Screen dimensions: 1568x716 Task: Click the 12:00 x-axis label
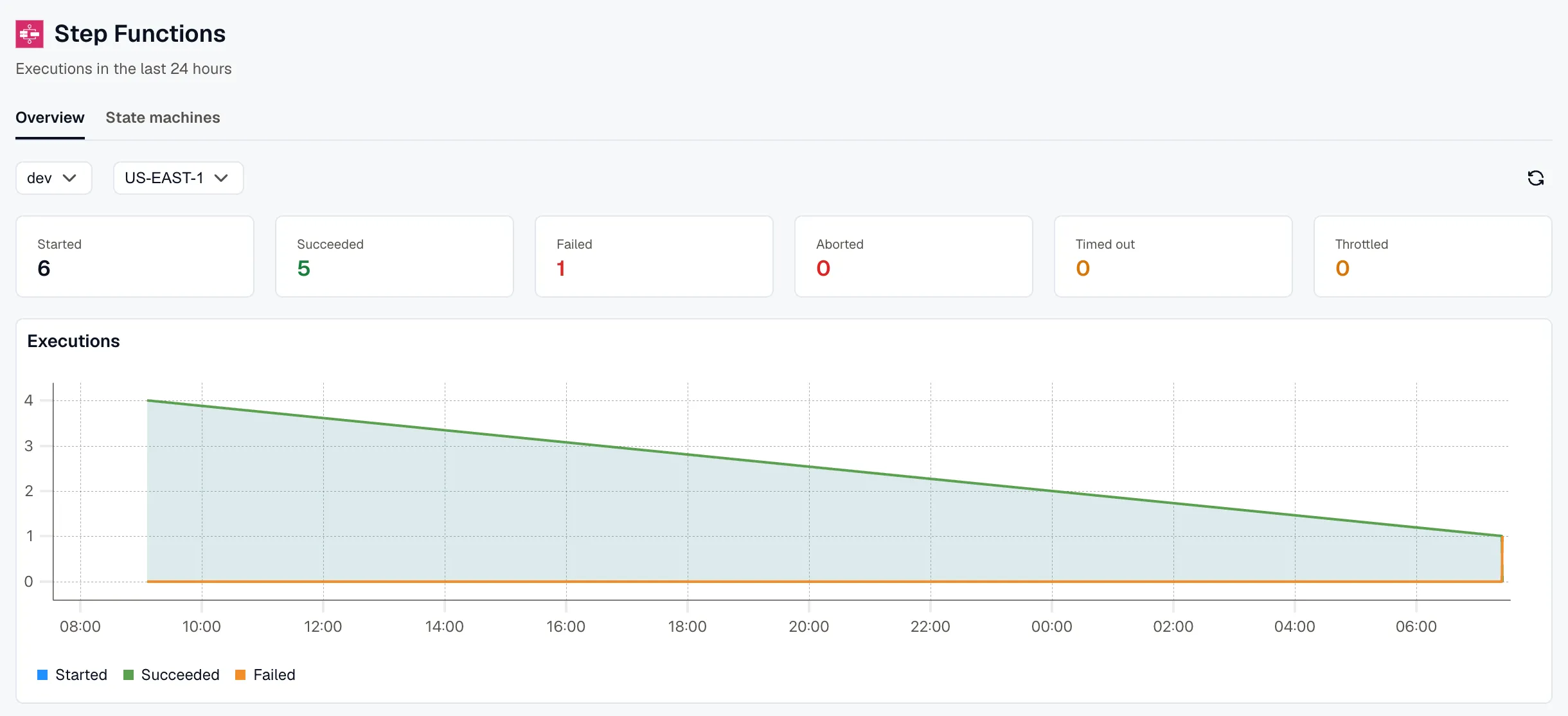323,627
